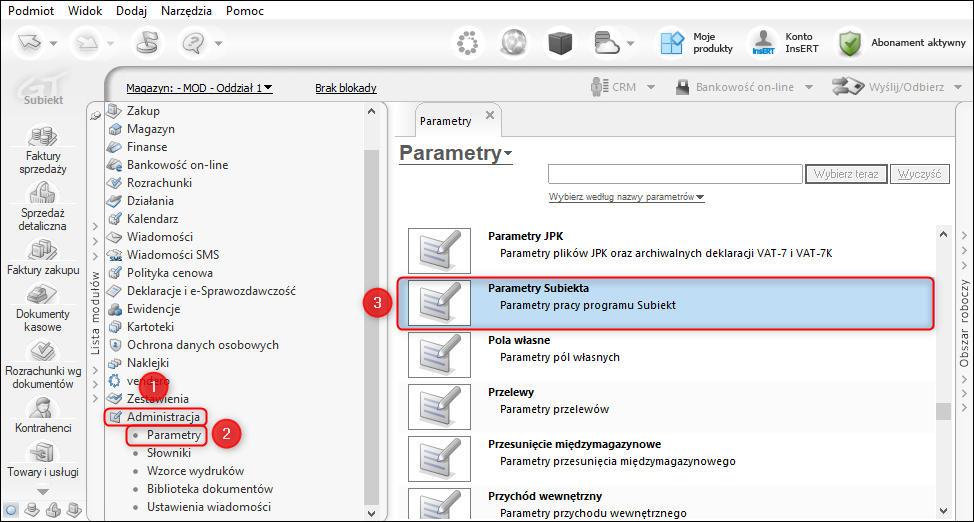
Task: Click the help question mark icon
Action: [x=194, y=43]
